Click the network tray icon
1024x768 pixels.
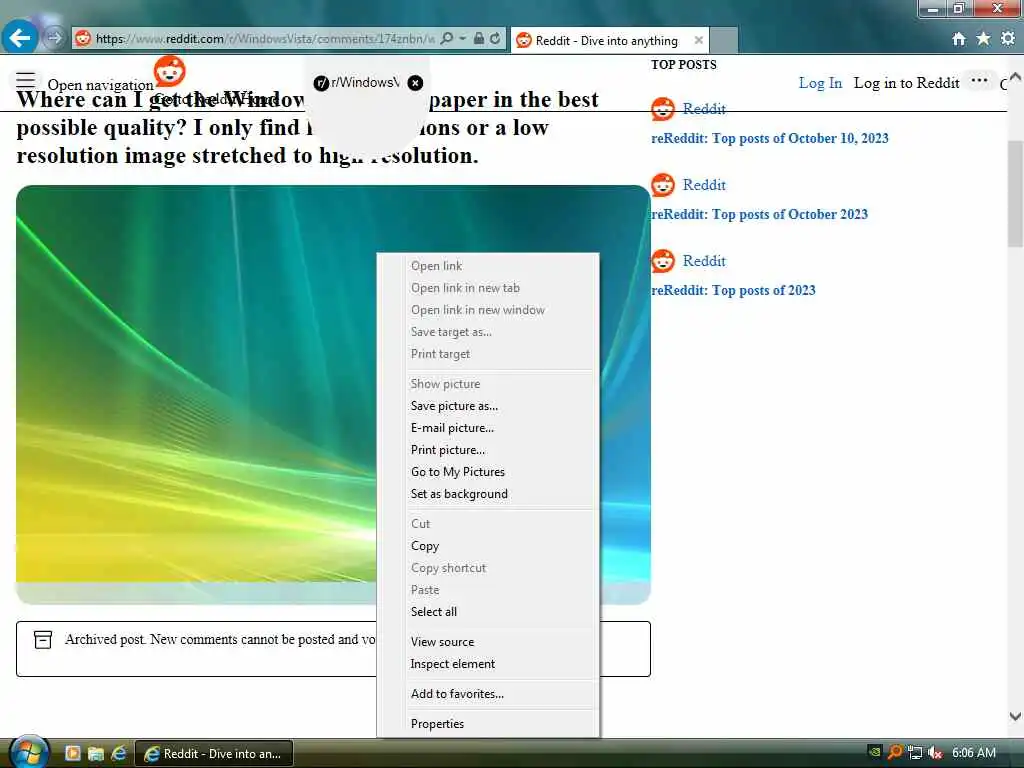pos(915,753)
